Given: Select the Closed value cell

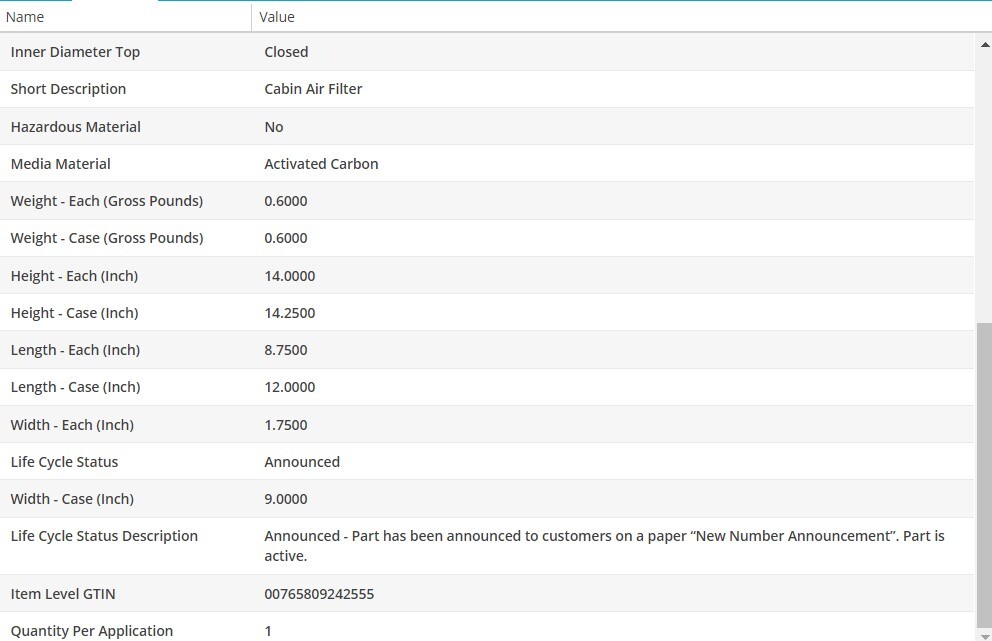Looking at the screenshot, I should pos(286,52).
